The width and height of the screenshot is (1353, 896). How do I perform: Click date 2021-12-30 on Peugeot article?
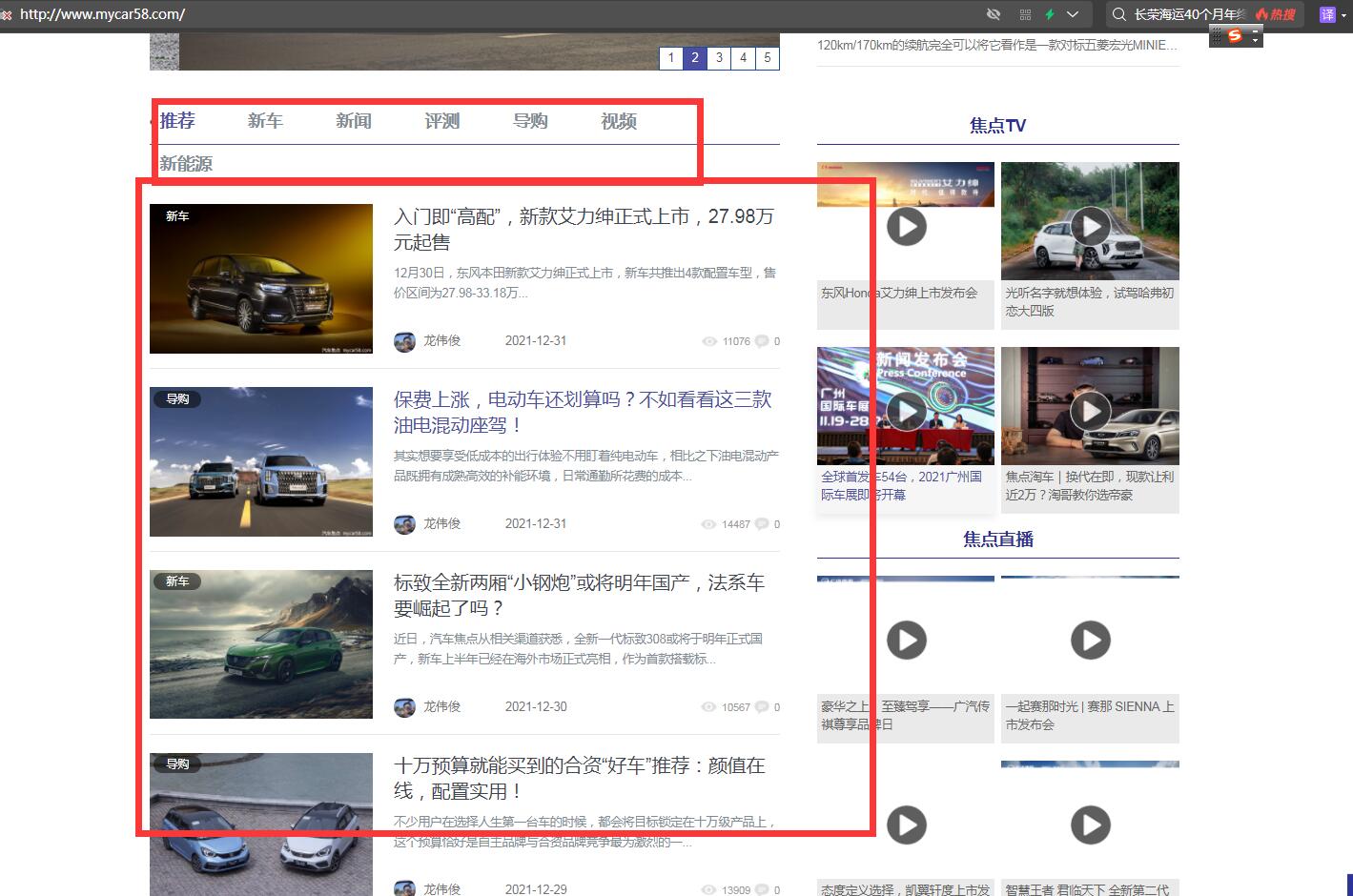coord(536,706)
